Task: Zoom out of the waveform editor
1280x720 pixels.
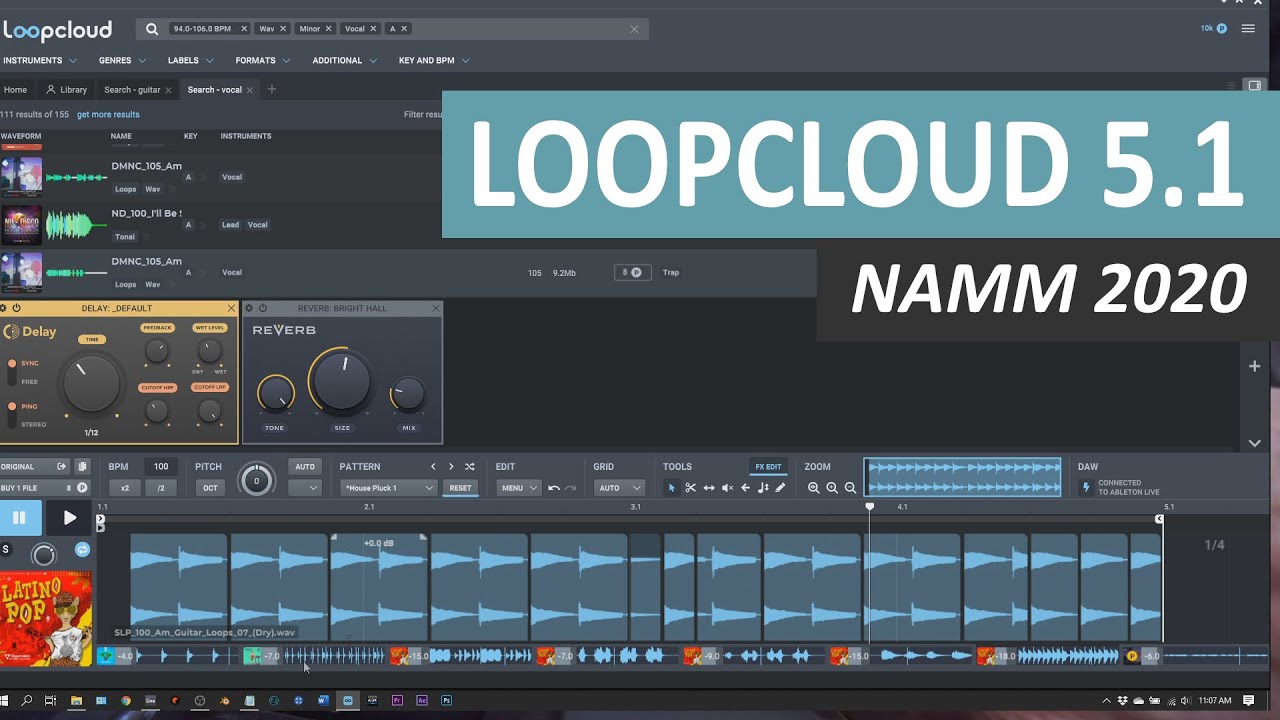Action: (850, 488)
